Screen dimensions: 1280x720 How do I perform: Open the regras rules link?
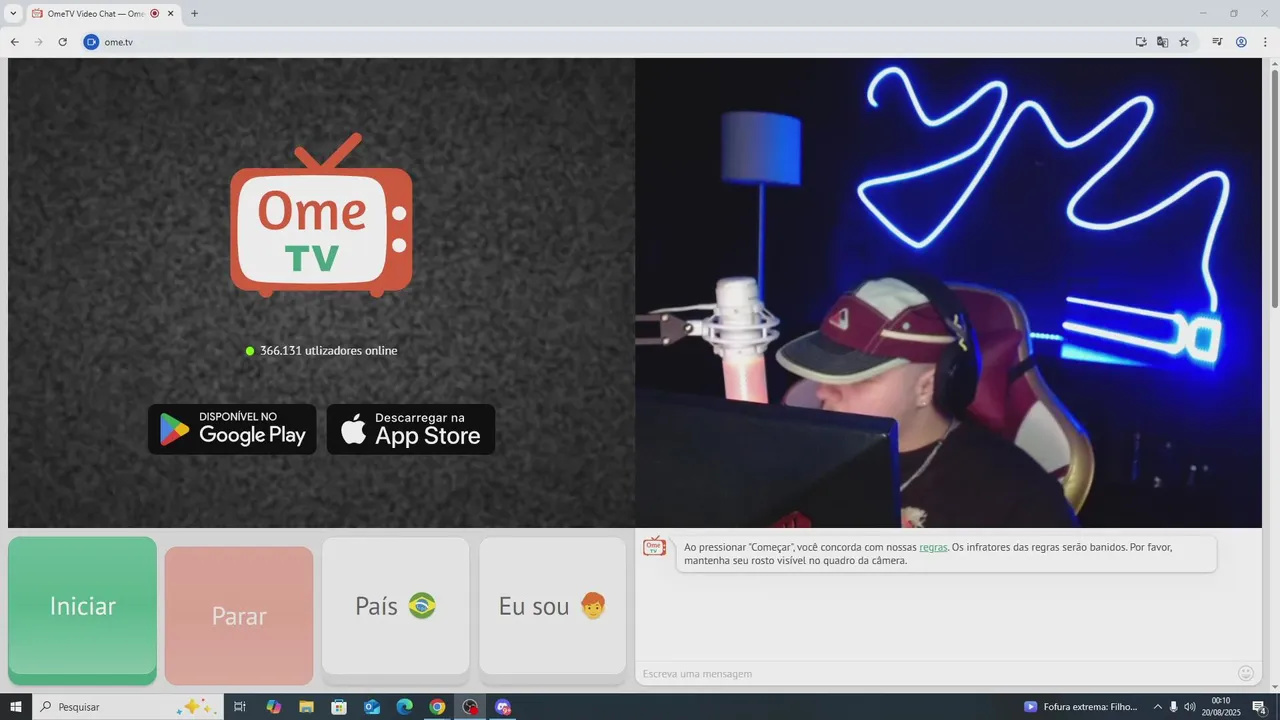tap(933, 547)
